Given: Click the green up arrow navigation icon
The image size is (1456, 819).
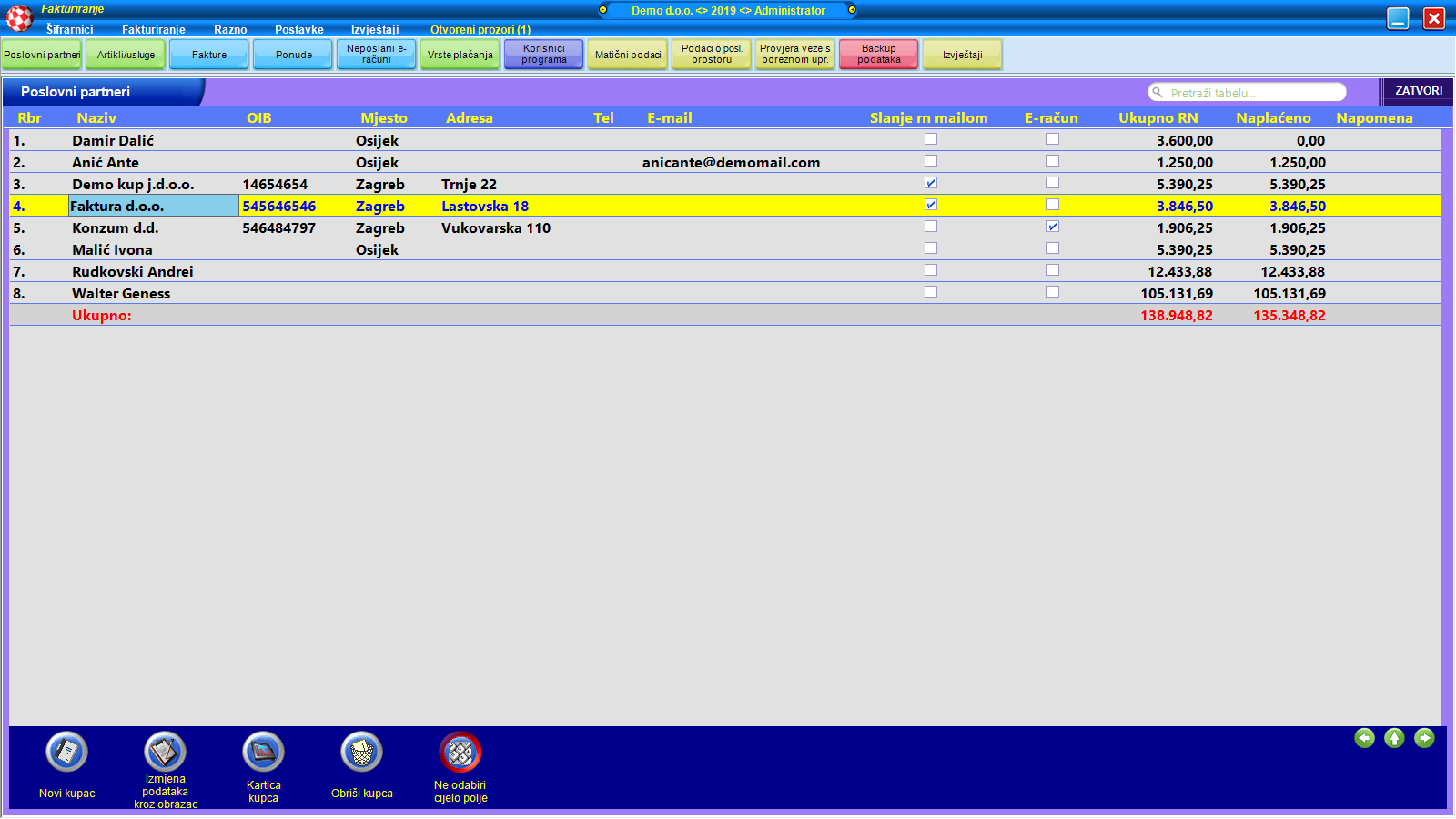Looking at the screenshot, I should pos(1394,738).
